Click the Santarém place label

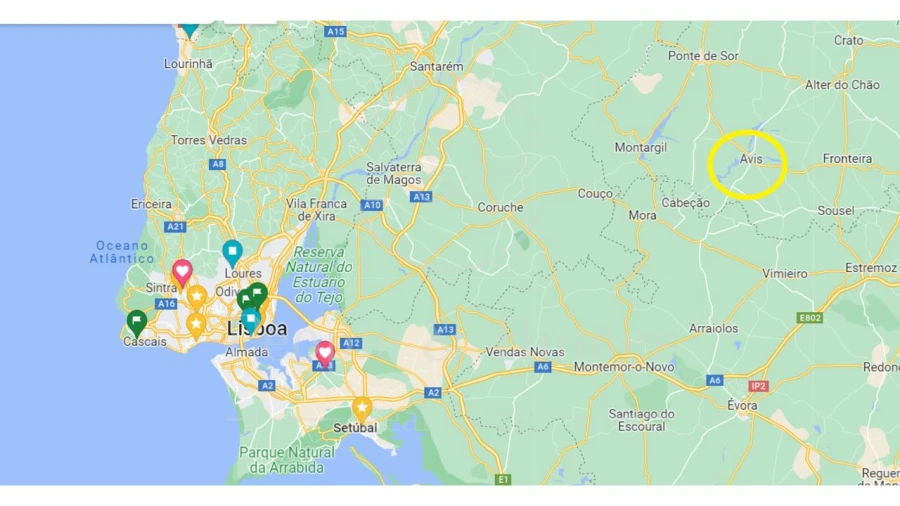coord(436,67)
